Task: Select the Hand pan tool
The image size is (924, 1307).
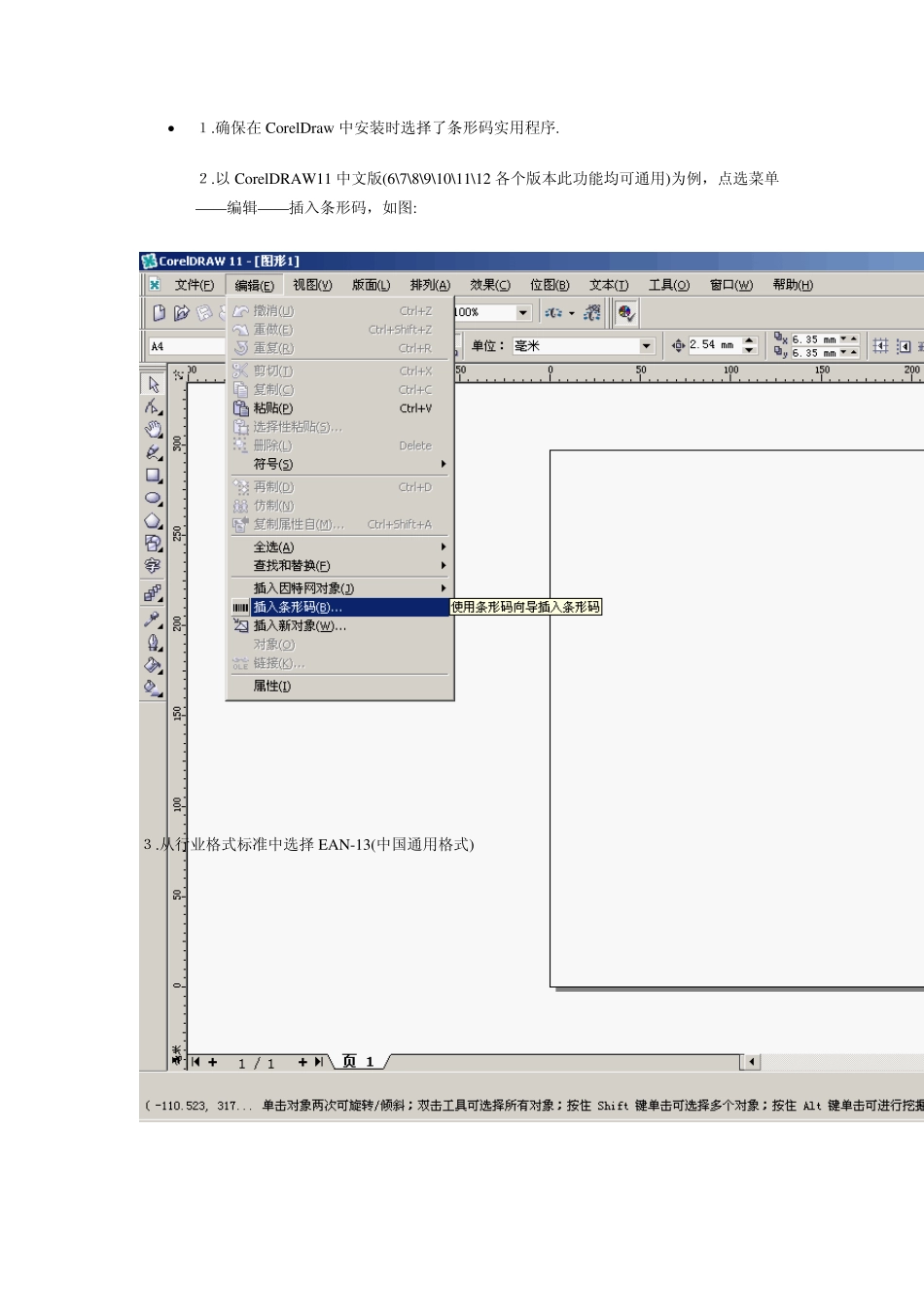Action: (154, 429)
